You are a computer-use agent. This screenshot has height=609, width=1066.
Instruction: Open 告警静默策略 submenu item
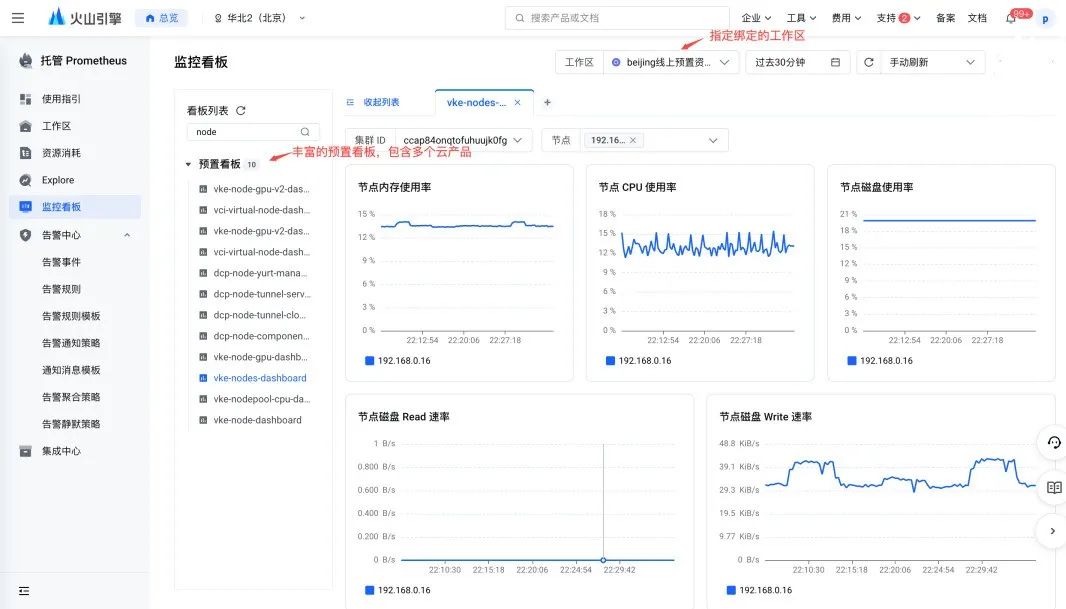71,424
